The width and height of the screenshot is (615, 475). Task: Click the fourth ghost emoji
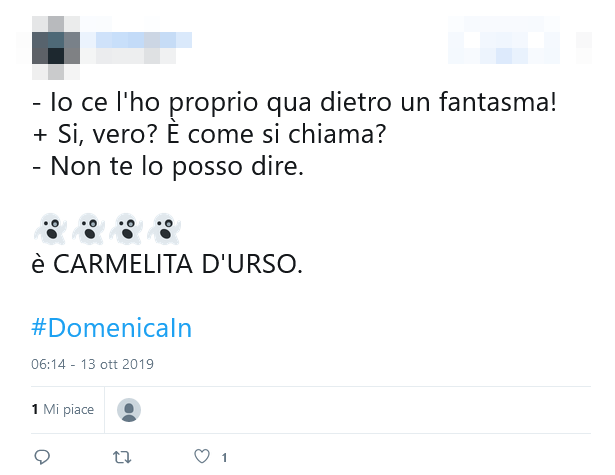(x=164, y=229)
